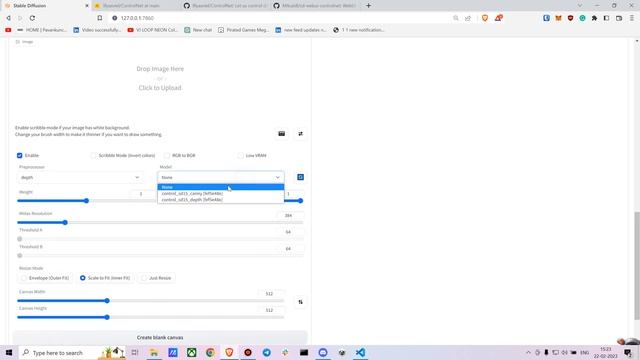Open the Video successfully bookmark
The width and height of the screenshot is (640, 360).
click(x=97, y=30)
